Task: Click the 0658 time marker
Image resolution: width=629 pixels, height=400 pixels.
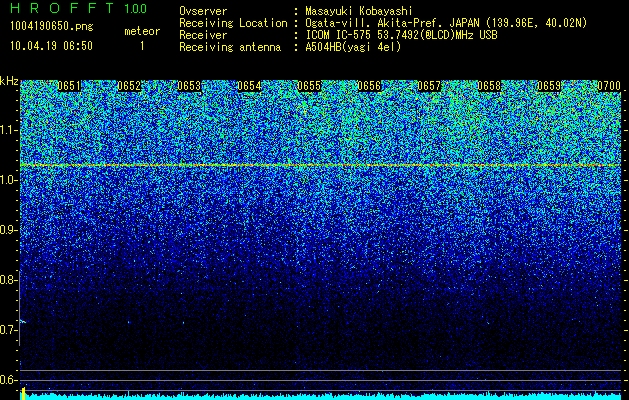Action: 489,86
